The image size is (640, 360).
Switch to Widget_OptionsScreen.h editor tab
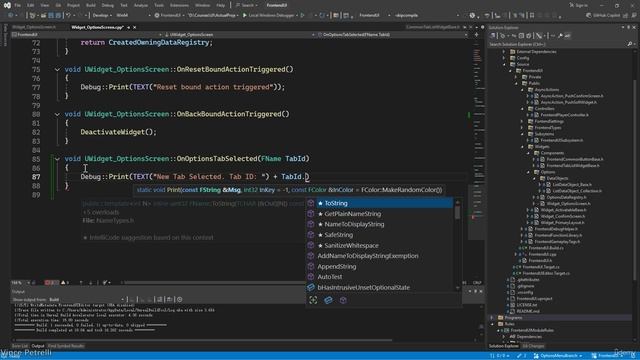point(34,27)
